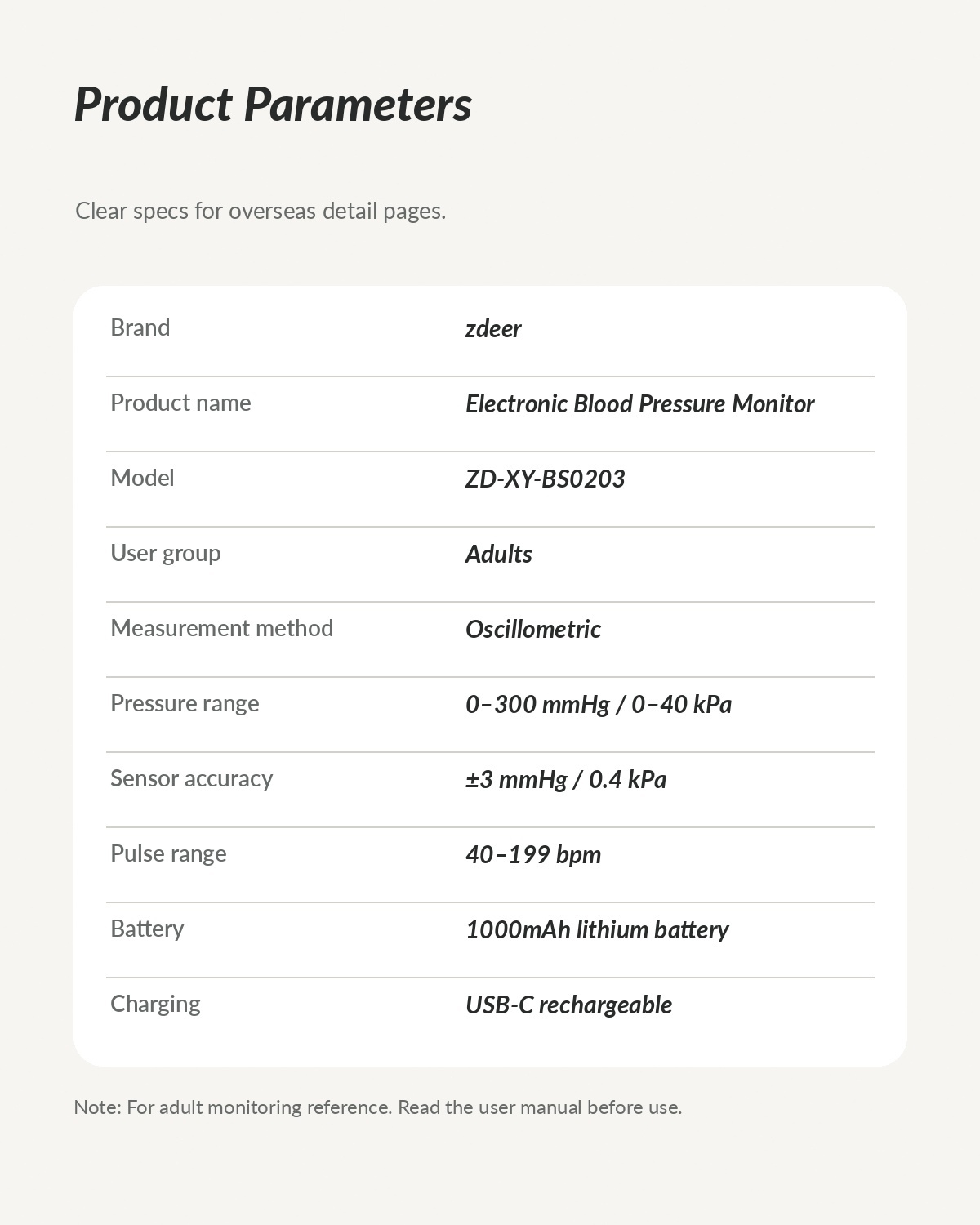Select Electronic Blood Pressure Monitor text

click(x=640, y=403)
